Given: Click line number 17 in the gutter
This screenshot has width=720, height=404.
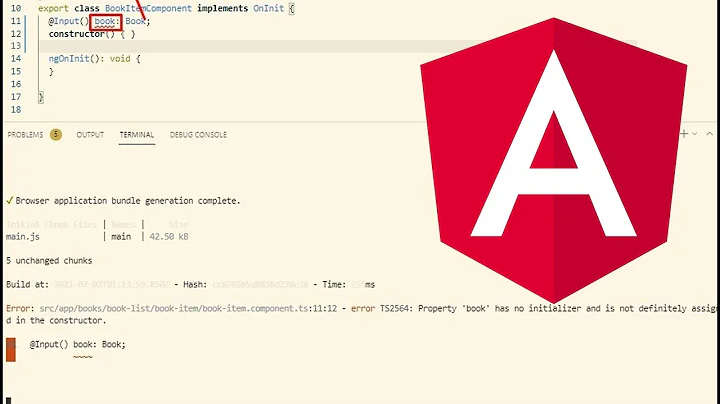Looking at the screenshot, I should (x=16, y=97).
